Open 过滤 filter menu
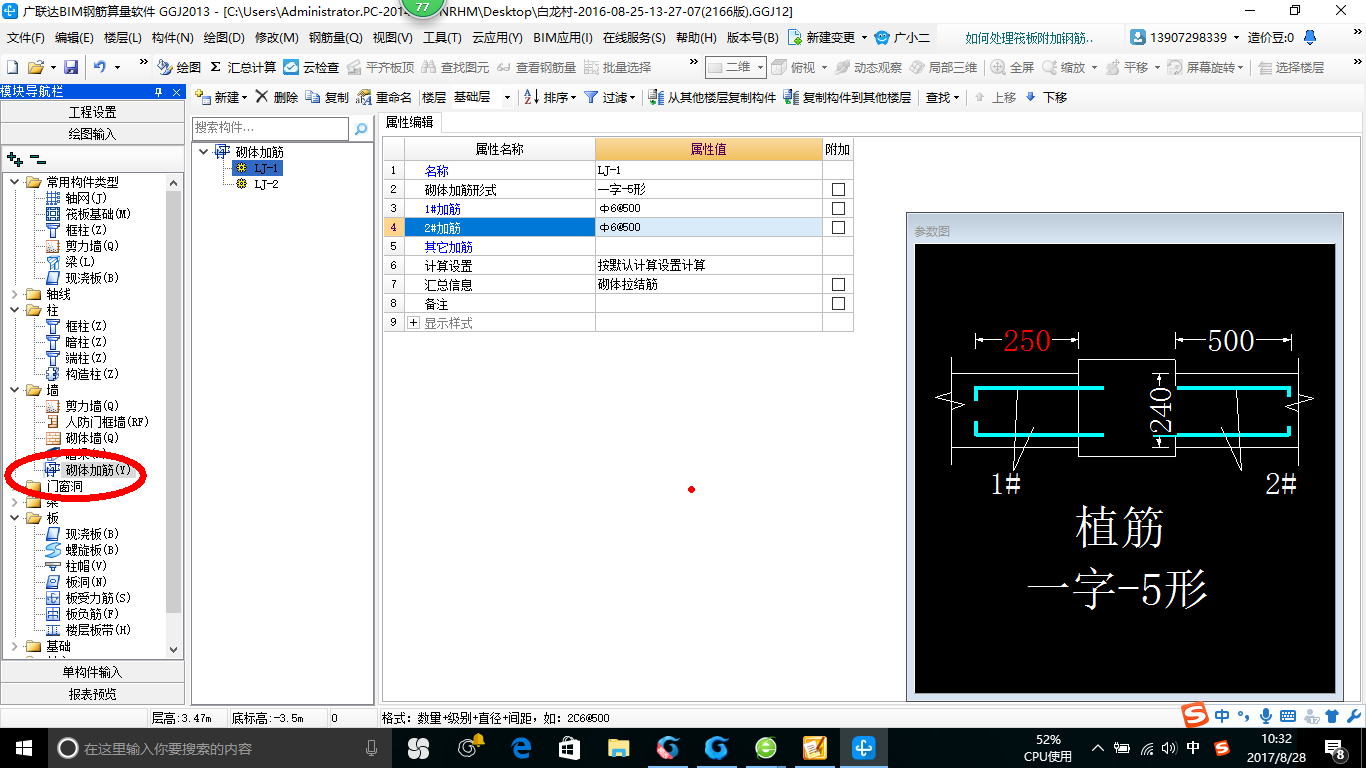The width and height of the screenshot is (1366, 768). (609, 97)
